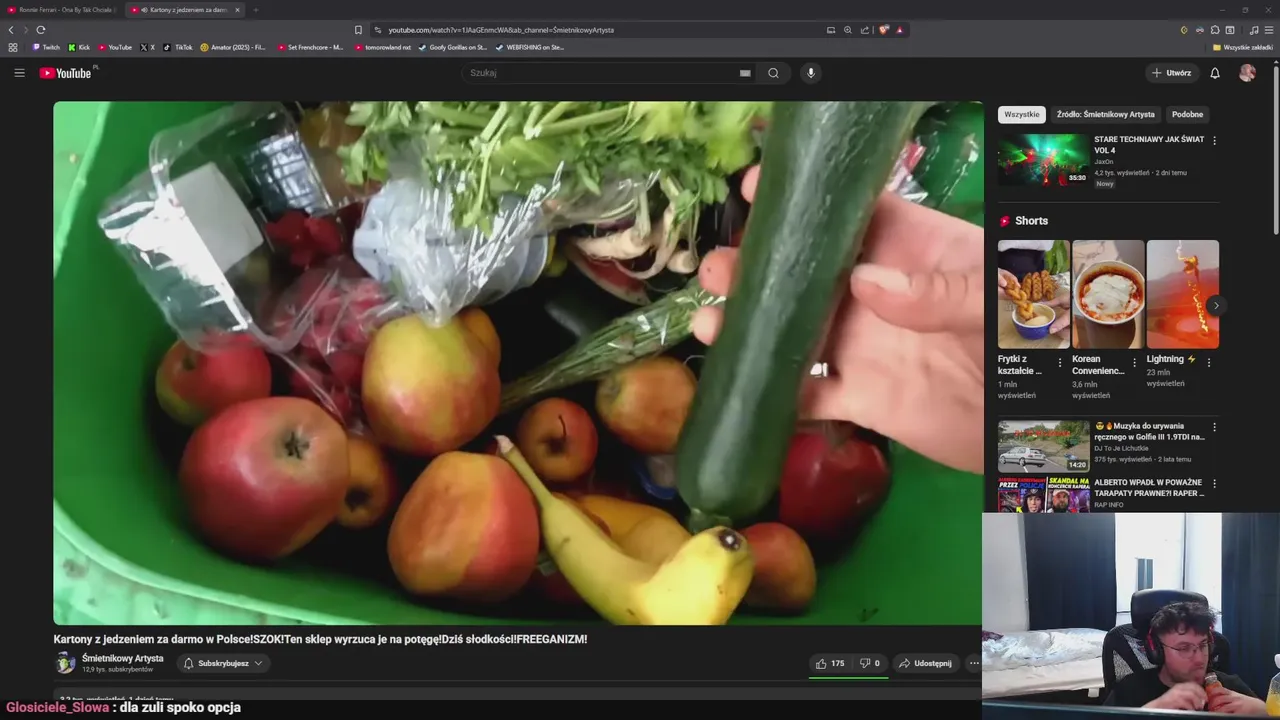
Task: Open STARE TECHNIAWY JAK ŚWIAT thumbnail
Action: click(1043, 160)
